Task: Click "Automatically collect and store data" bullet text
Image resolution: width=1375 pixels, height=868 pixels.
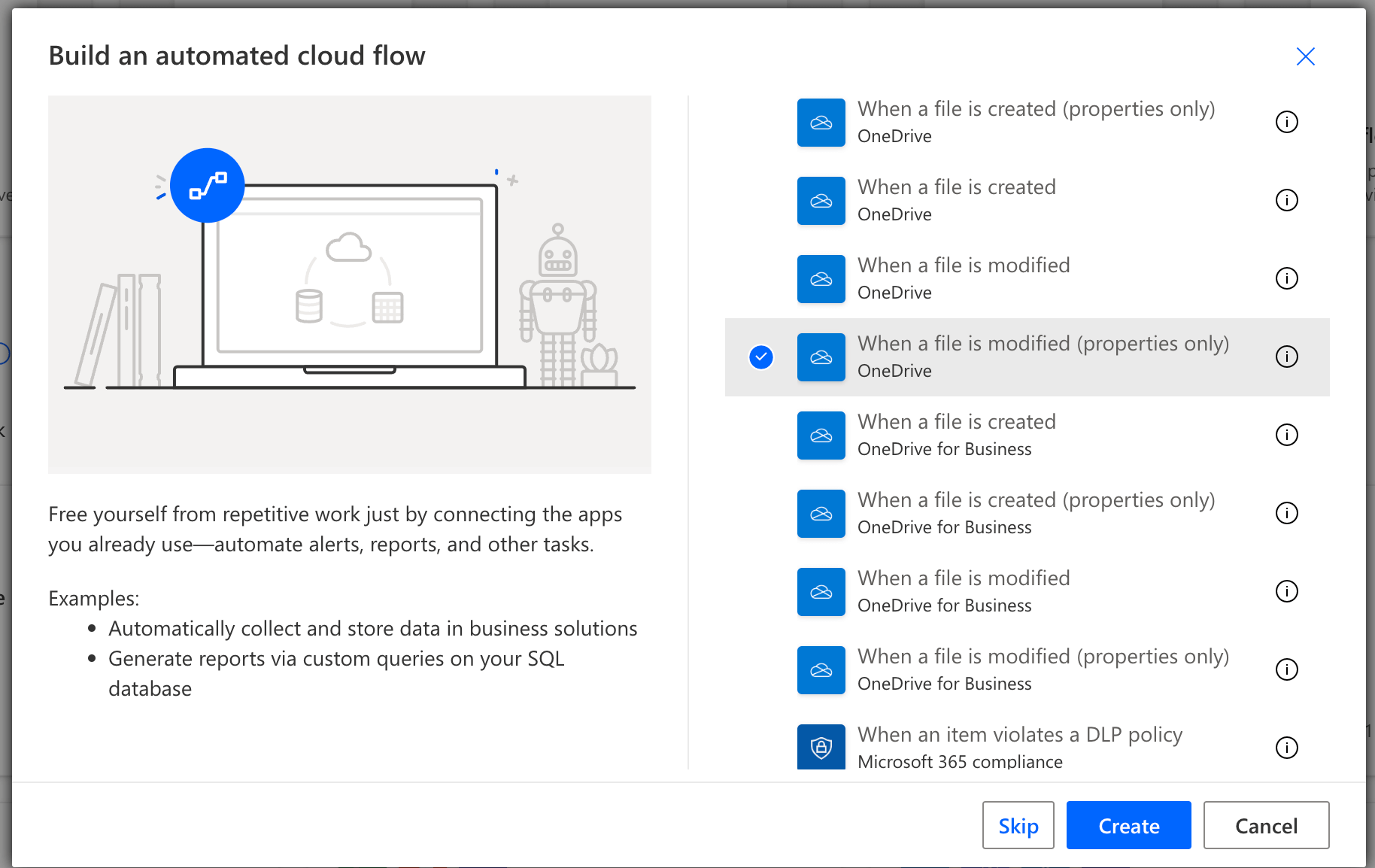Action: click(x=373, y=629)
